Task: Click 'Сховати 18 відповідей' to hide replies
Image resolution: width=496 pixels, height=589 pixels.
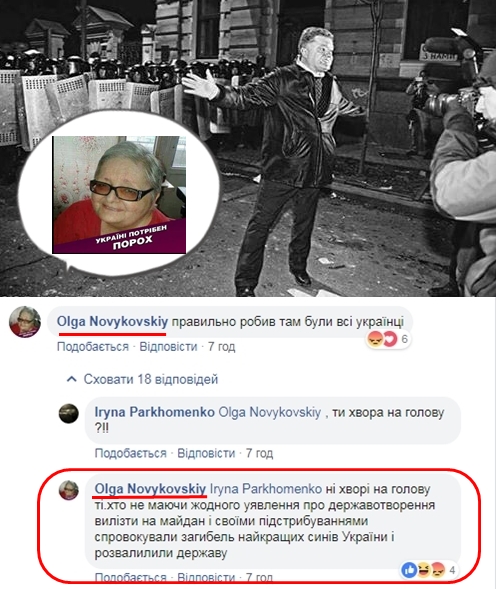Action: click(151, 379)
